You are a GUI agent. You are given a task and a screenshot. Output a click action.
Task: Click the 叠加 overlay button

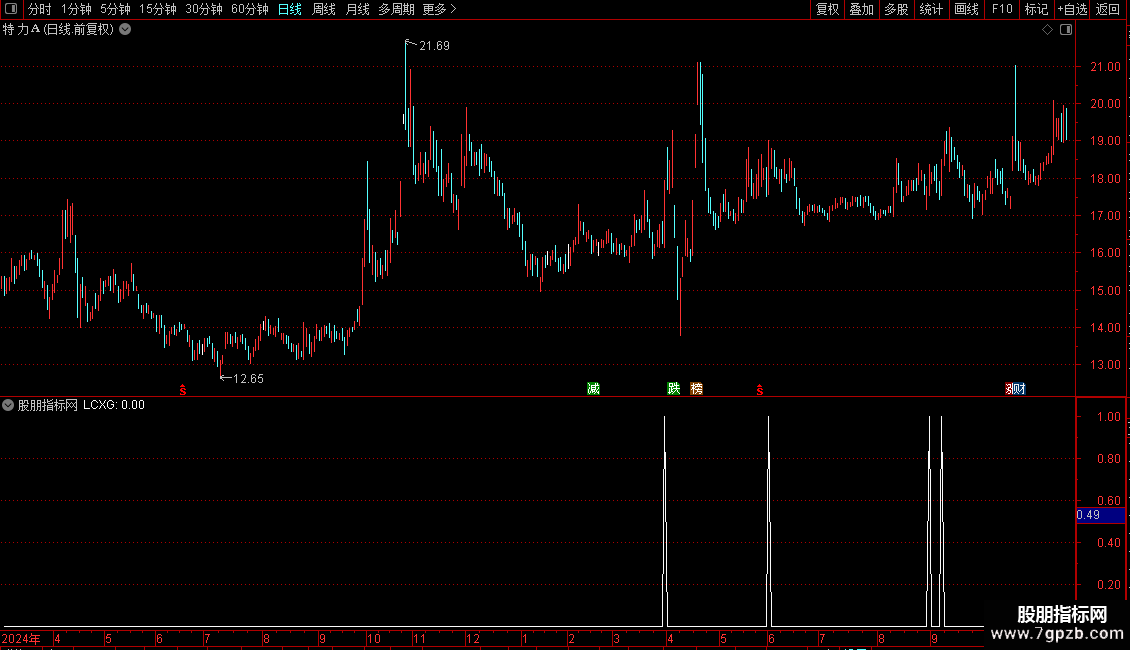coord(861,9)
